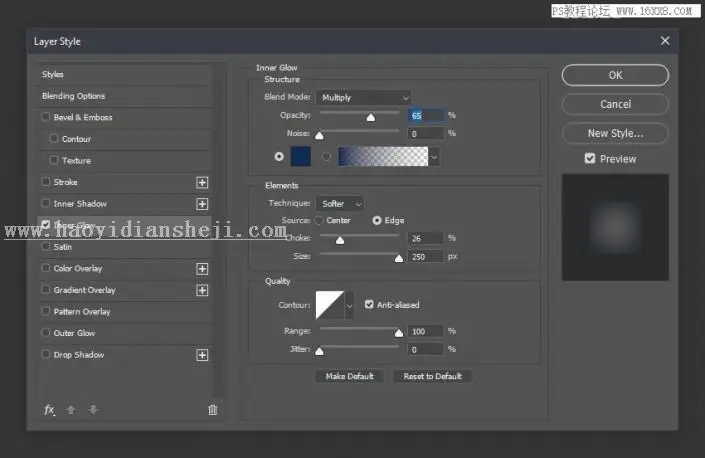705x458 pixels.
Task: Select the Edge source radio button
Action: [x=377, y=220]
